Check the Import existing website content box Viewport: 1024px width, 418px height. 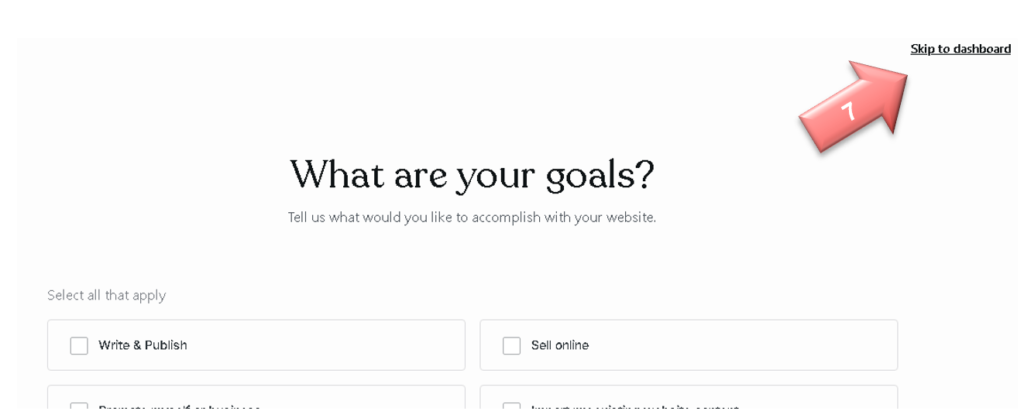point(511,408)
